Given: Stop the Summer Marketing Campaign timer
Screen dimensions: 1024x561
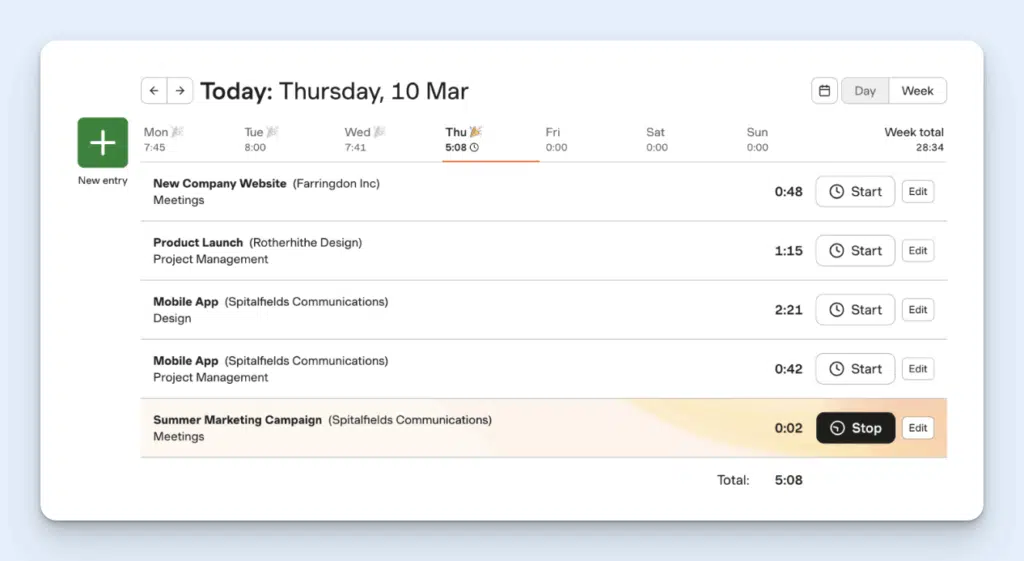Looking at the screenshot, I should [855, 428].
